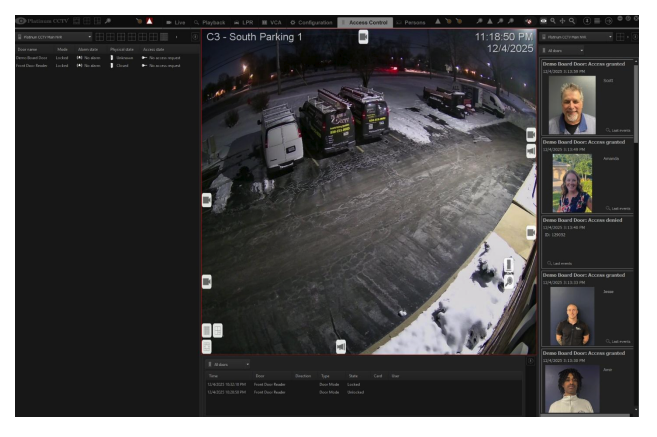Click camera icon on left edge middle
Screen dimensions: 657x437
point(207,200)
